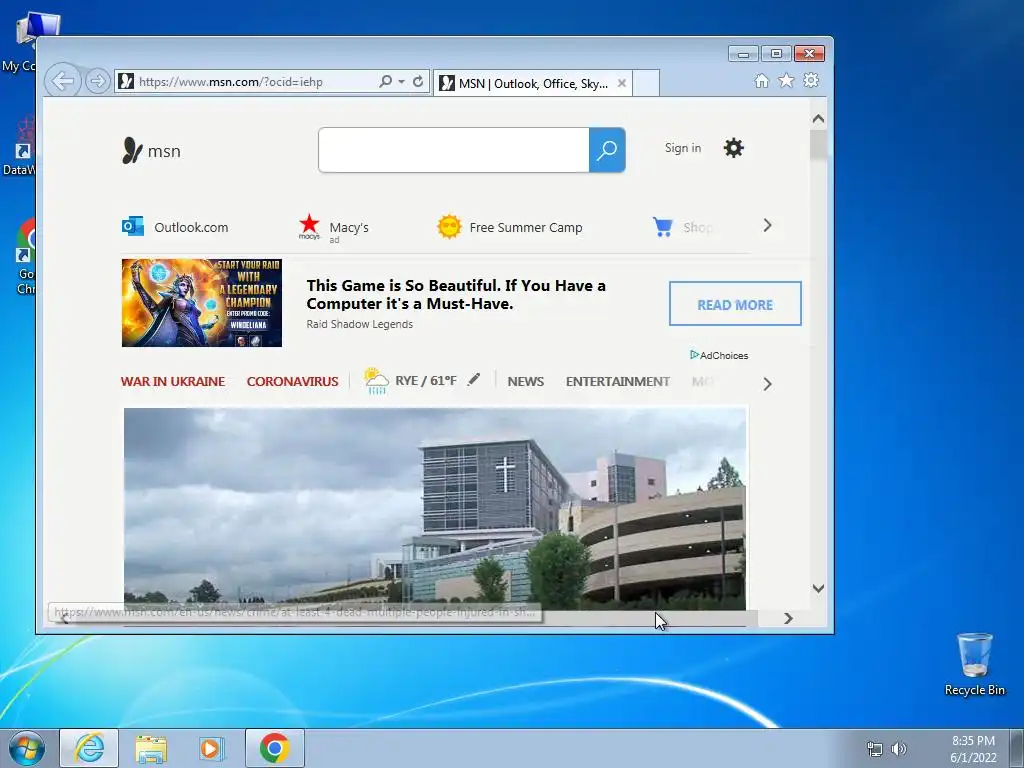This screenshot has height=768, width=1024.
Task: Open the Macy's ad link
Action: [x=349, y=227]
